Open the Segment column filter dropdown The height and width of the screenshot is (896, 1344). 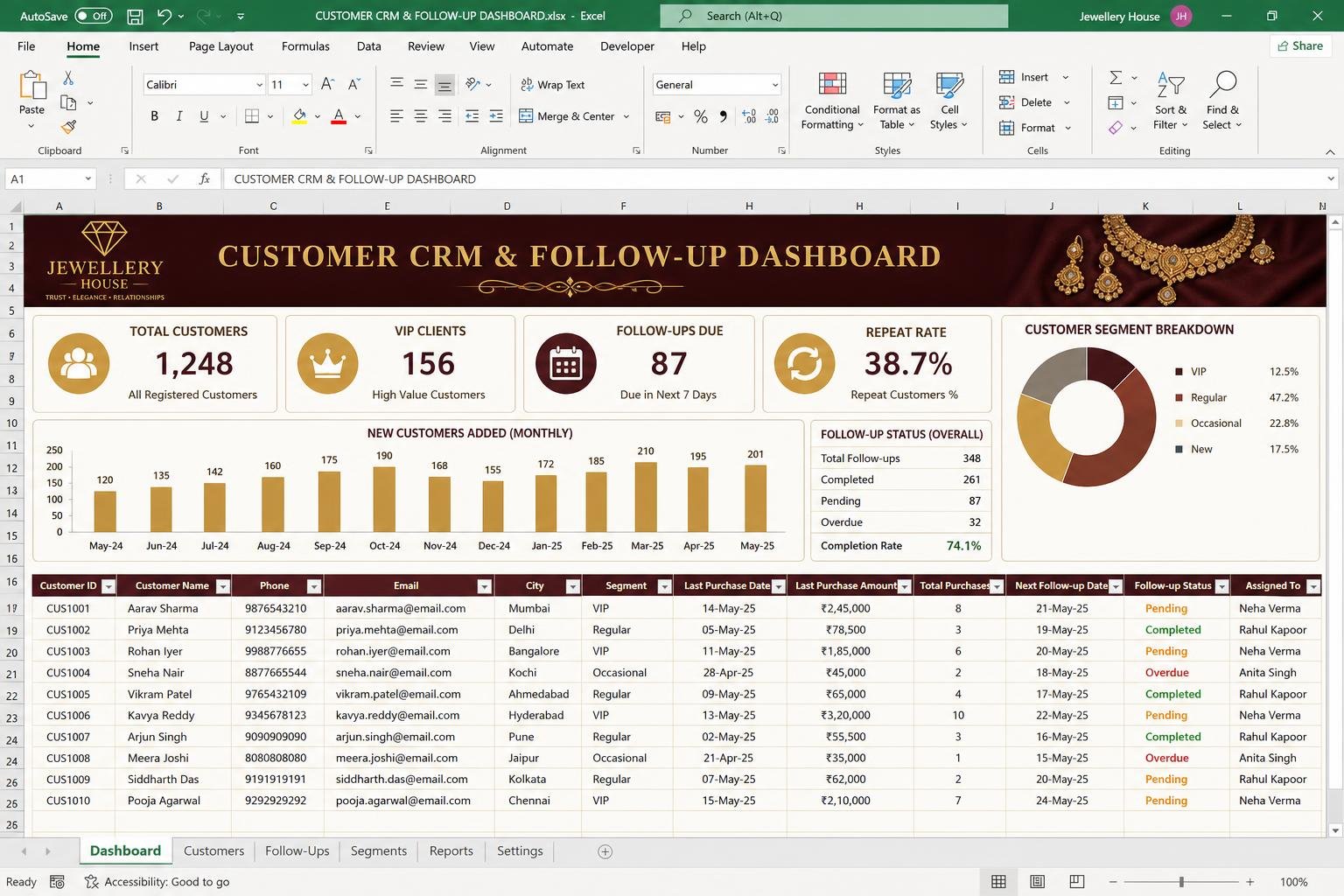tap(664, 586)
